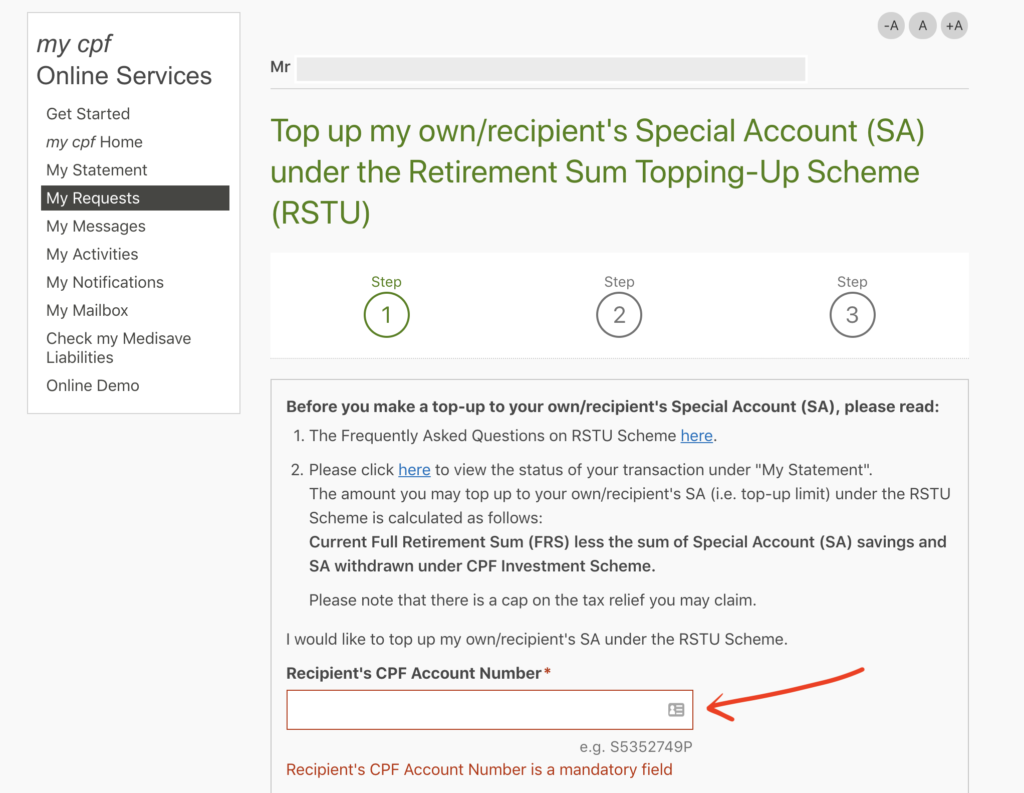Click the 'Recipient's CPF Account Number' label
This screenshot has width=1024, height=793.
414,673
